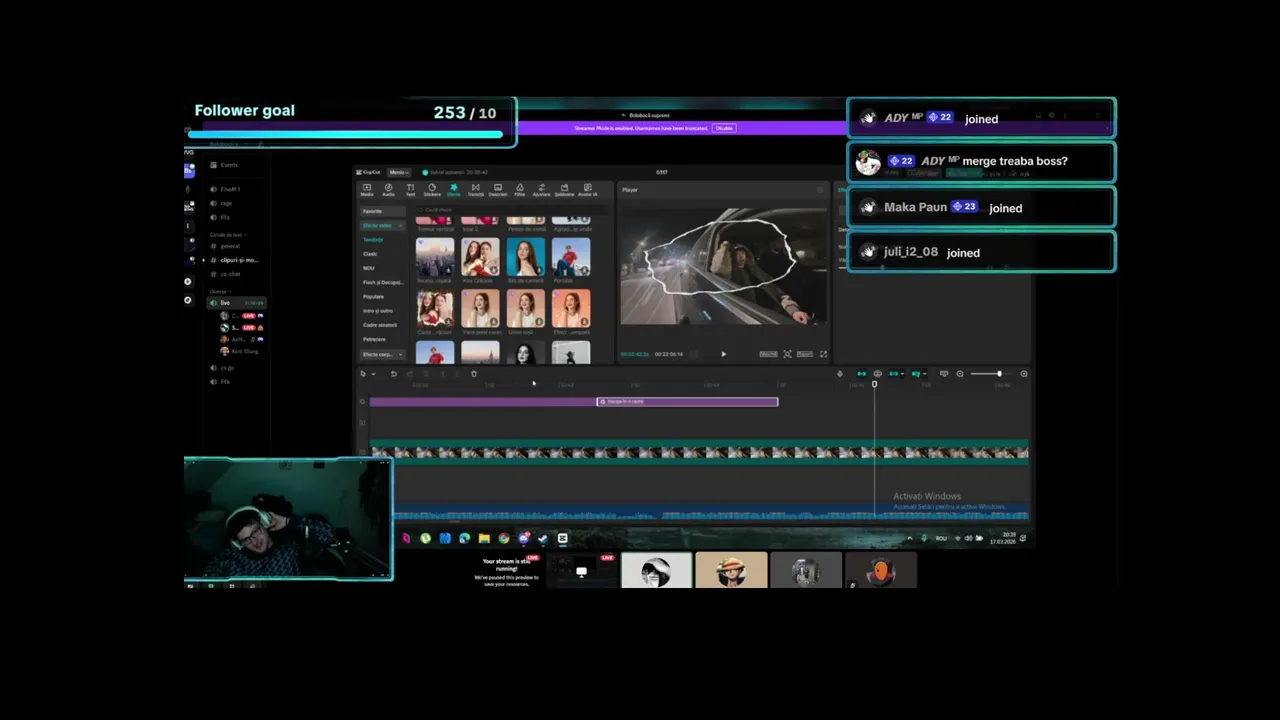Click the zoom-out icon beside timeline zoom slider
1280x720 pixels.
click(960, 374)
